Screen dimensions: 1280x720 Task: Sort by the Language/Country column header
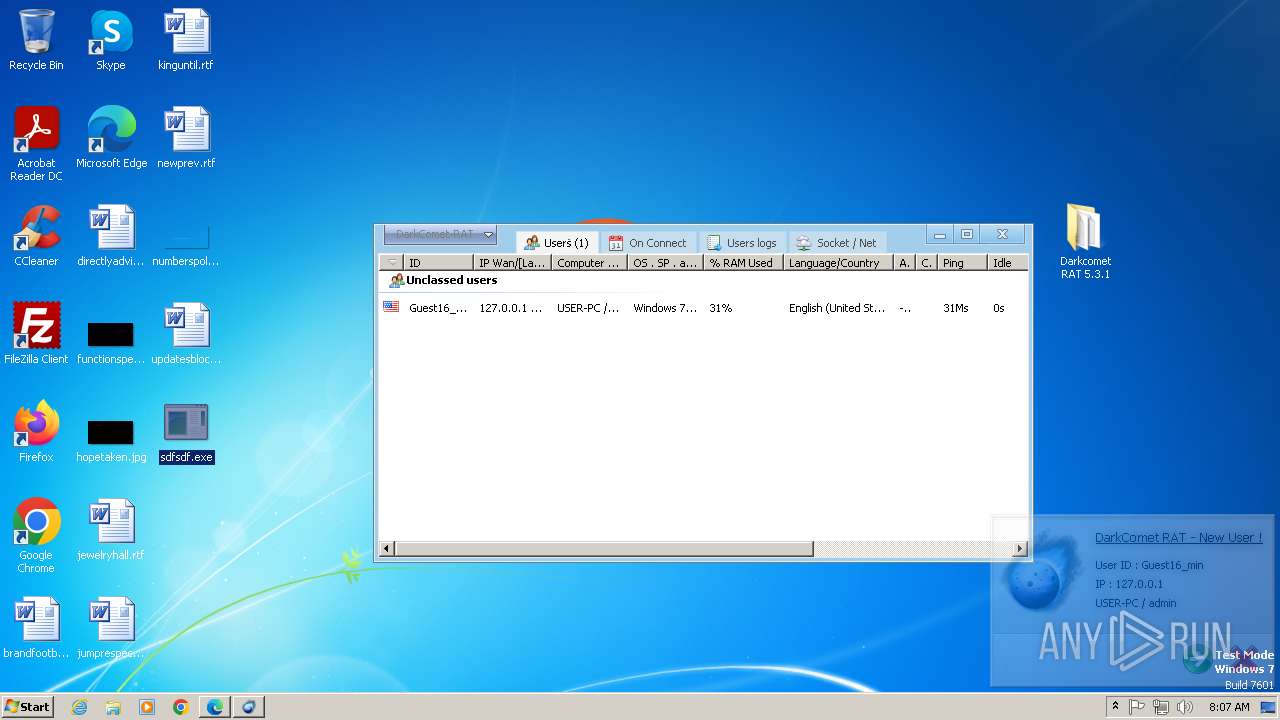pos(838,263)
